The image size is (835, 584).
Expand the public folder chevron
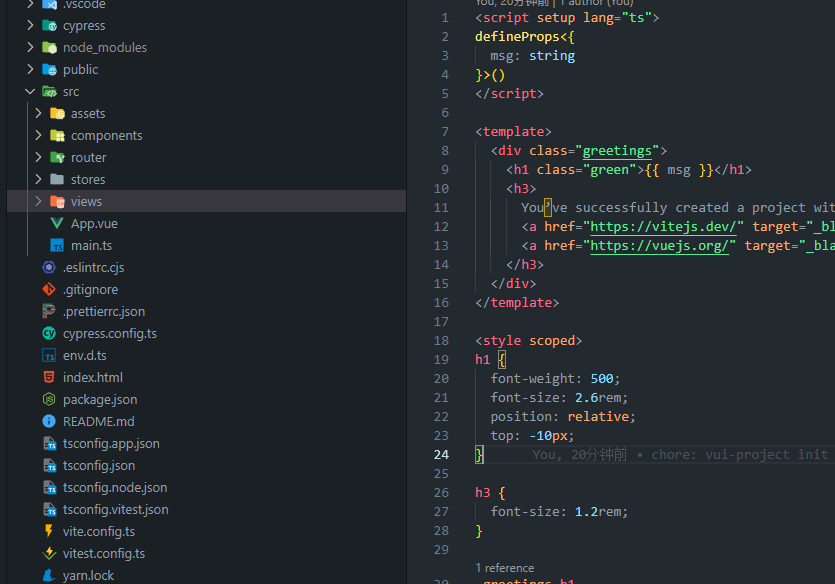click(30, 69)
